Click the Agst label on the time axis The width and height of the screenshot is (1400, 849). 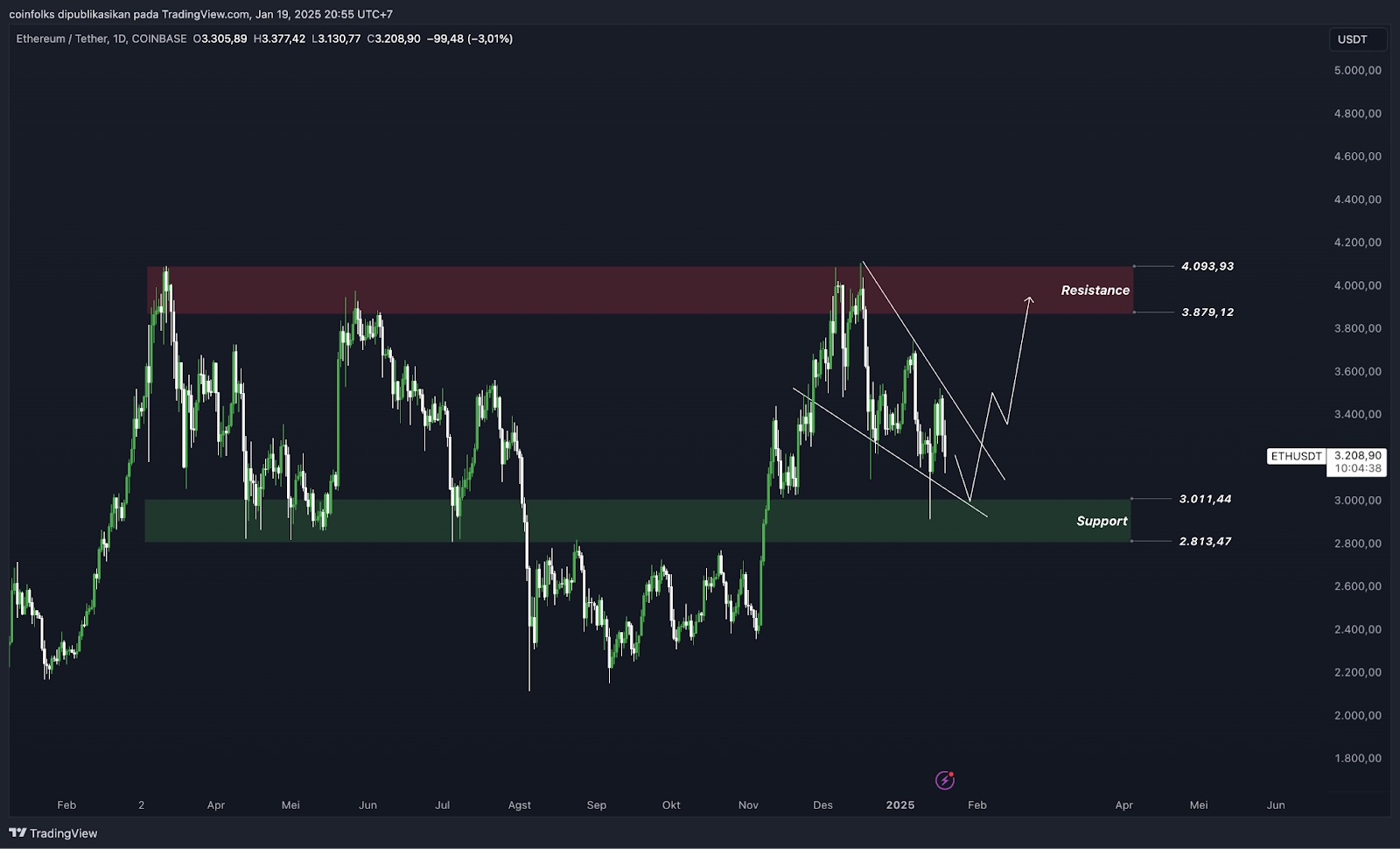tap(520, 805)
